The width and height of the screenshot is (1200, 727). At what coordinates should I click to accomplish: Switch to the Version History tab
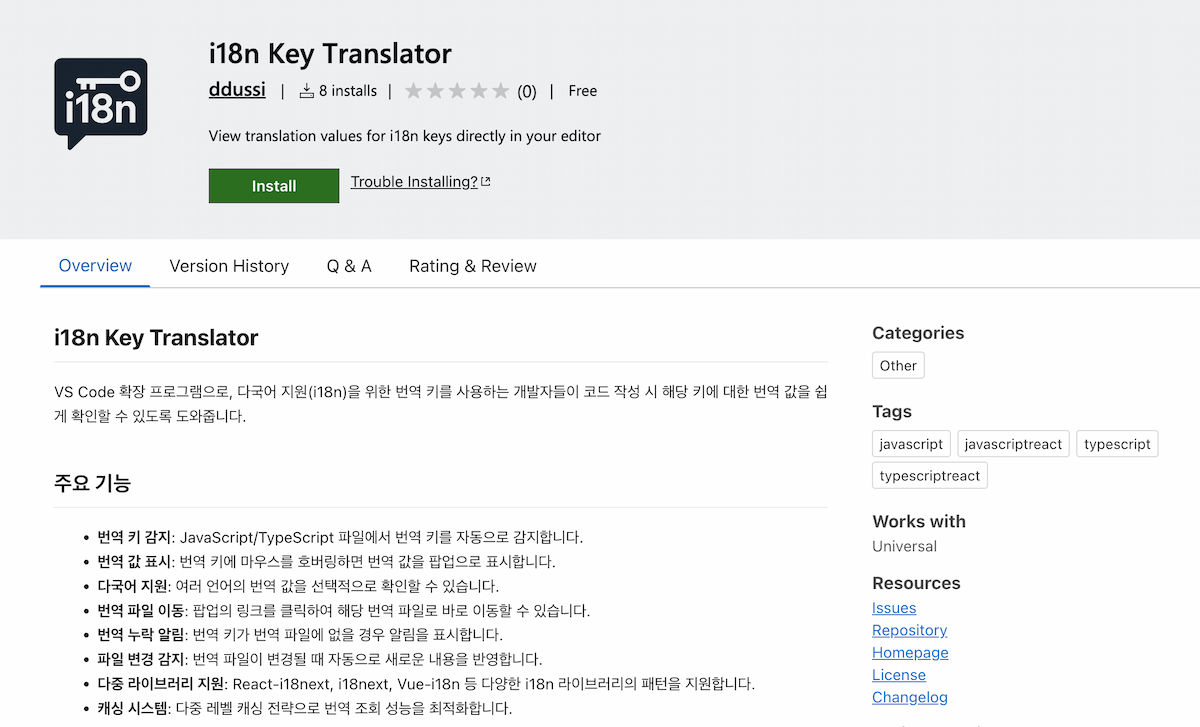pos(229,265)
